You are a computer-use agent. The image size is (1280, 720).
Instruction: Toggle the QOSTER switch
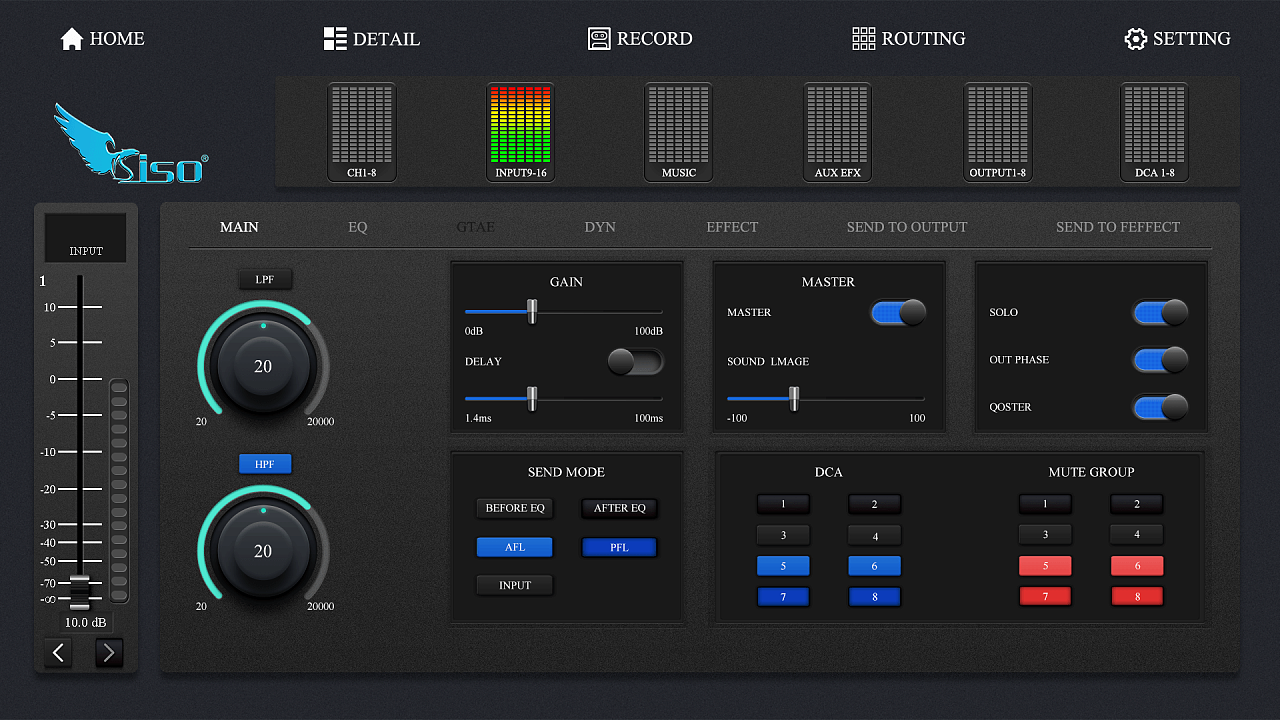(x=1160, y=407)
